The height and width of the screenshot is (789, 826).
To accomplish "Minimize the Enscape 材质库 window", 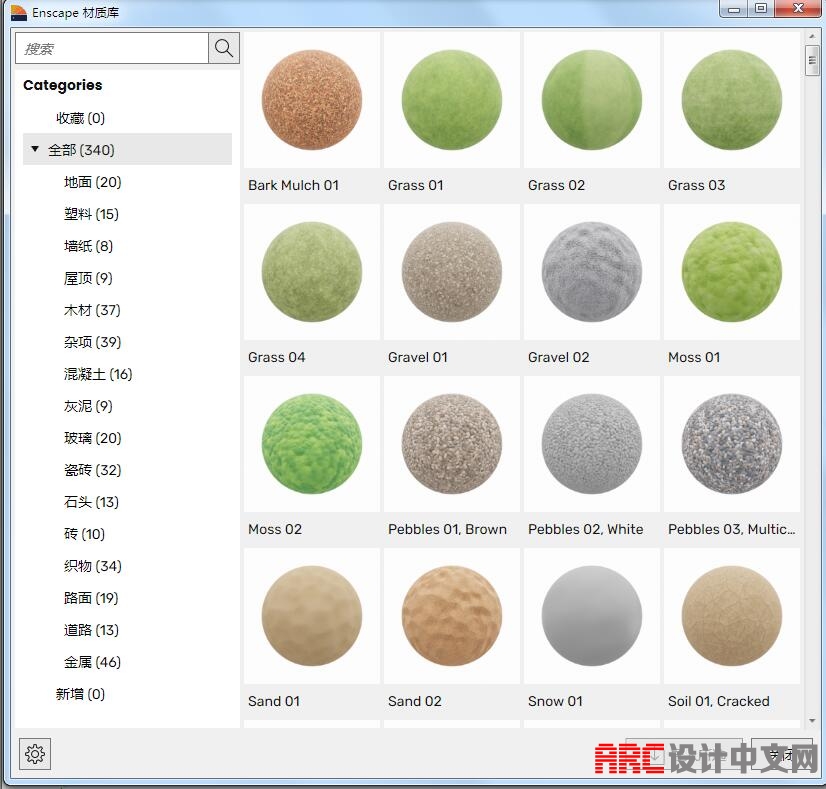I will click(x=734, y=9).
